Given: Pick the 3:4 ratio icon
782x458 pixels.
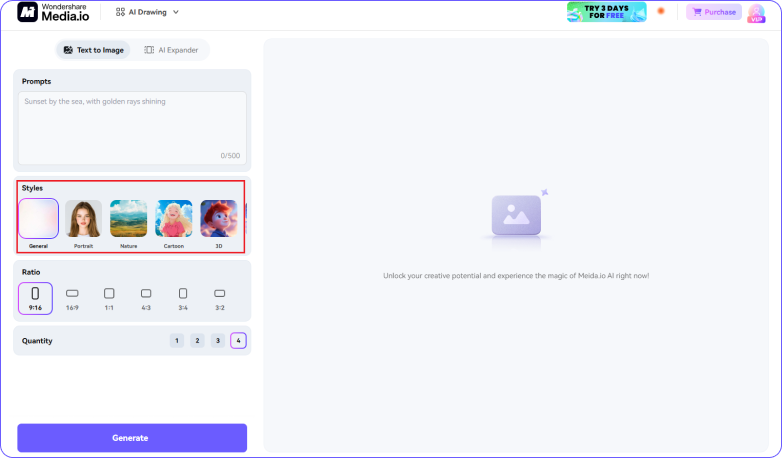Looking at the screenshot, I should (x=183, y=294).
